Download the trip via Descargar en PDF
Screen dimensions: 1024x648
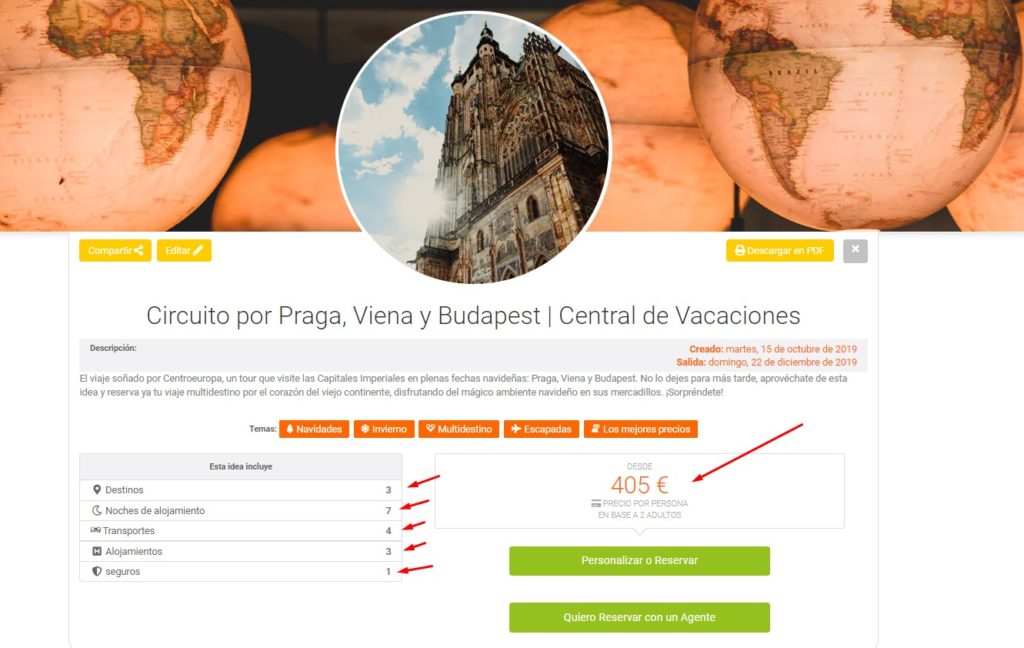780,251
